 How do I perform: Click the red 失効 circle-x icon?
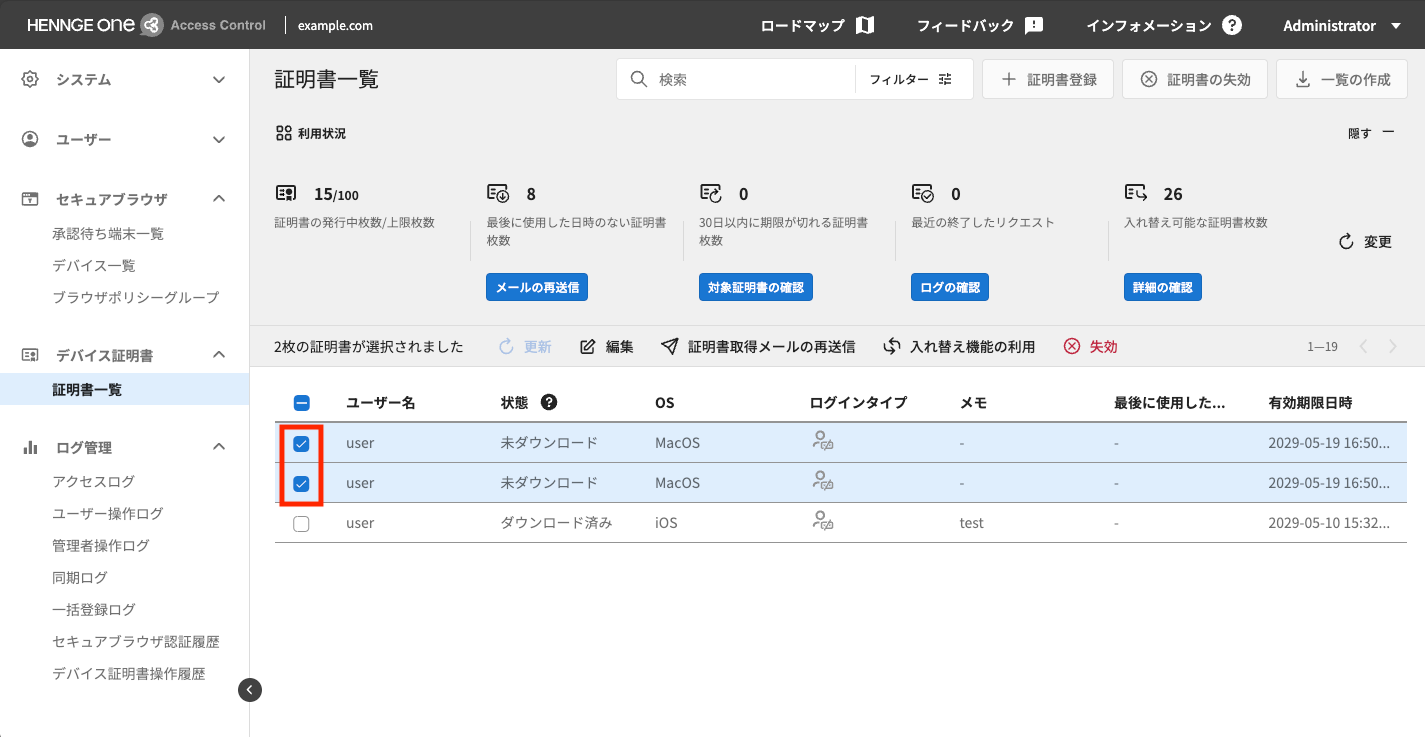[x=1072, y=346]
